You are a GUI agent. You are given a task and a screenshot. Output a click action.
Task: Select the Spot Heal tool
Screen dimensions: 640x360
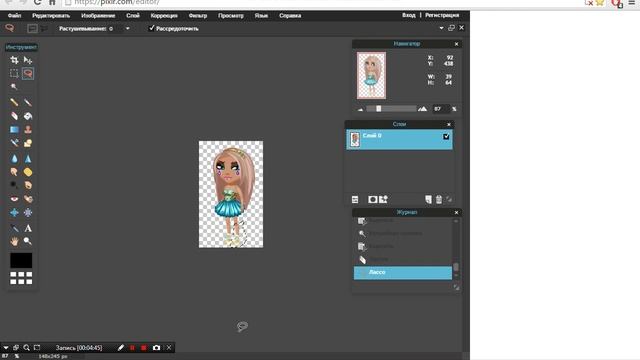tap(28, 199)
